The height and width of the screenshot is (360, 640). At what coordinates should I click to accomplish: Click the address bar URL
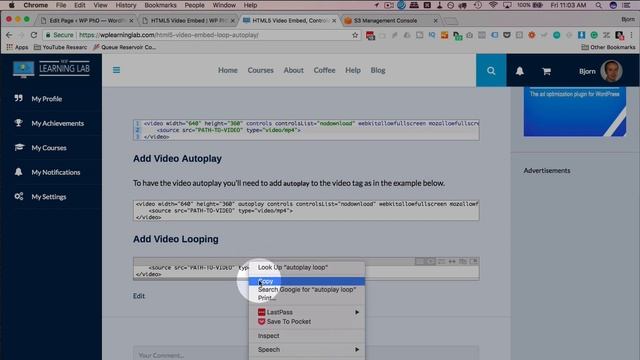[169, 35]
